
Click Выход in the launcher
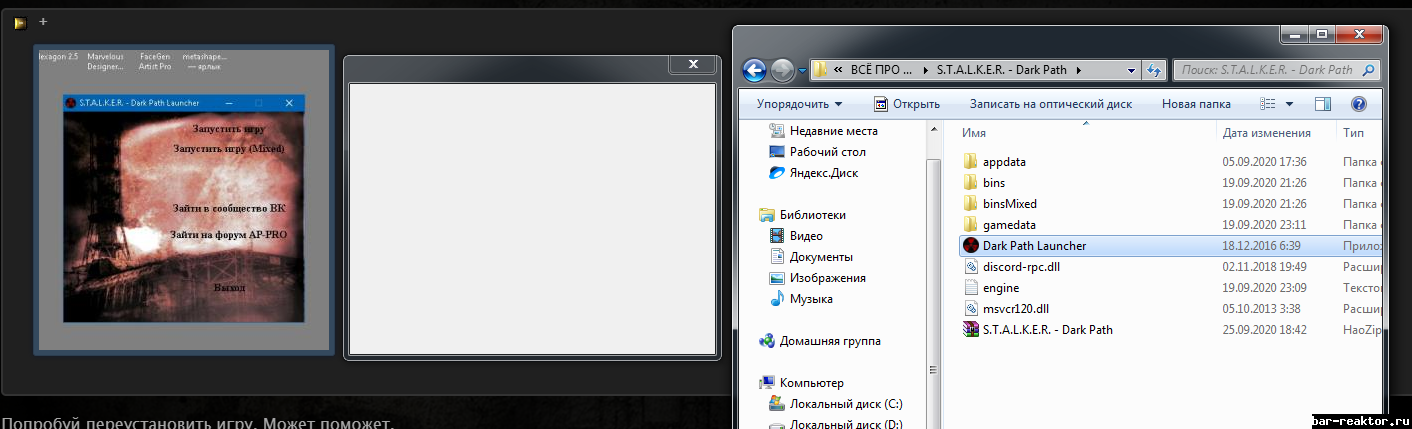pyautogui.click(x=229, y=287)
